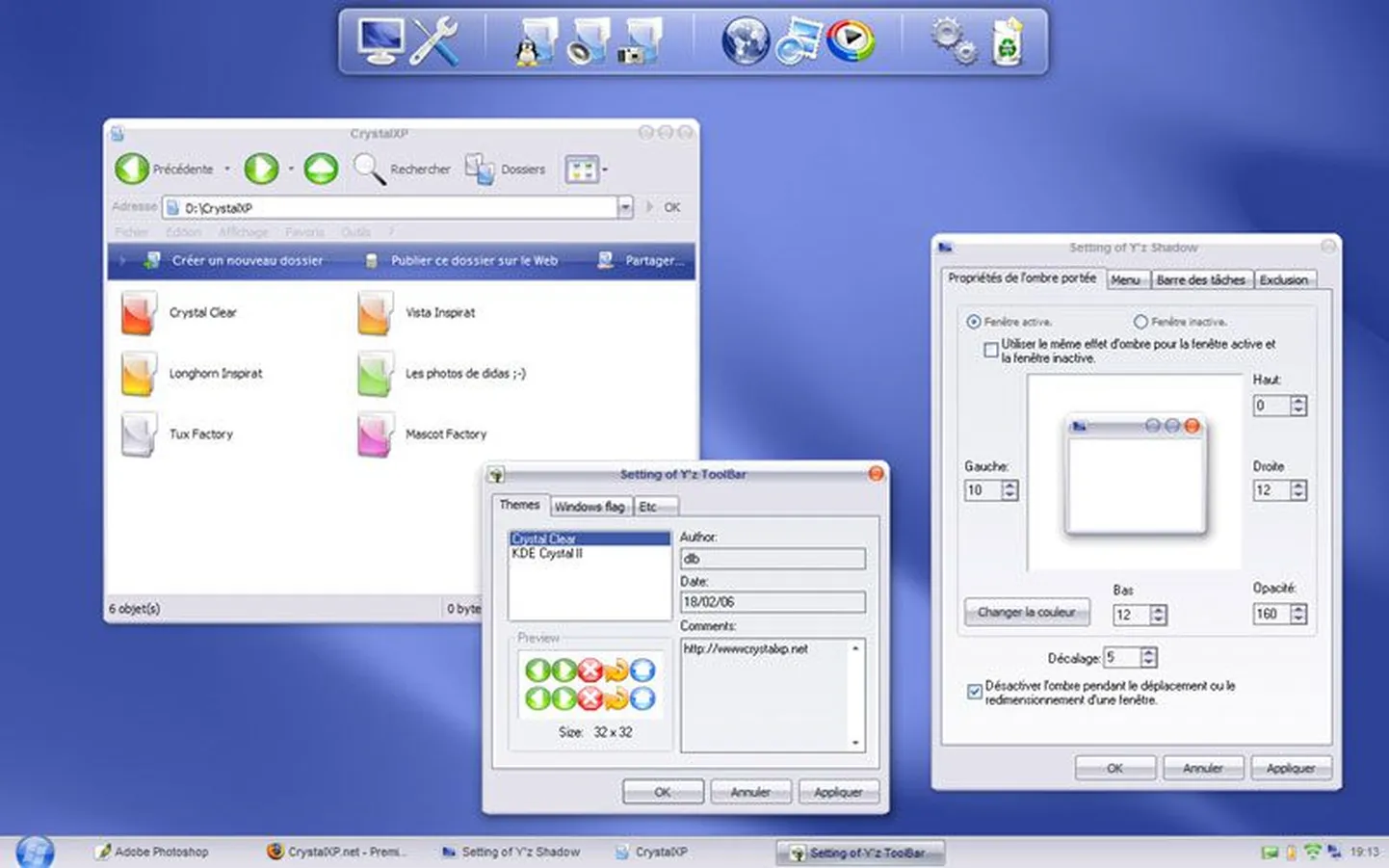Click the Précédente back arrow in CrystalXP
This screenshot has width=1389, height=868.
pos(132,169)
